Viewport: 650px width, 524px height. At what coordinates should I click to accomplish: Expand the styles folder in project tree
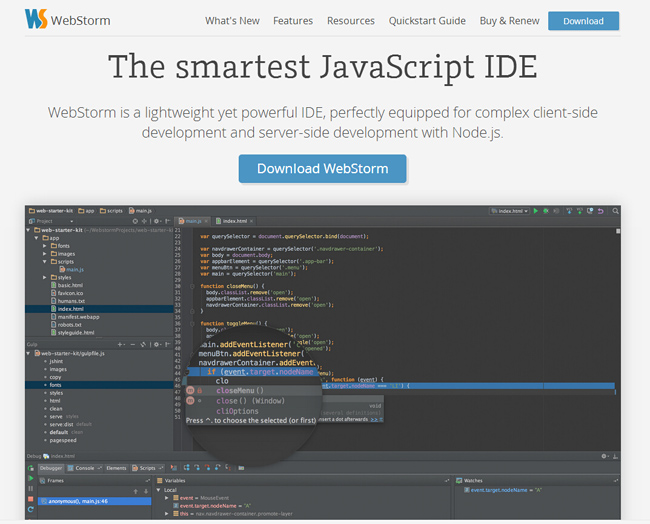(x=45, y=277)
